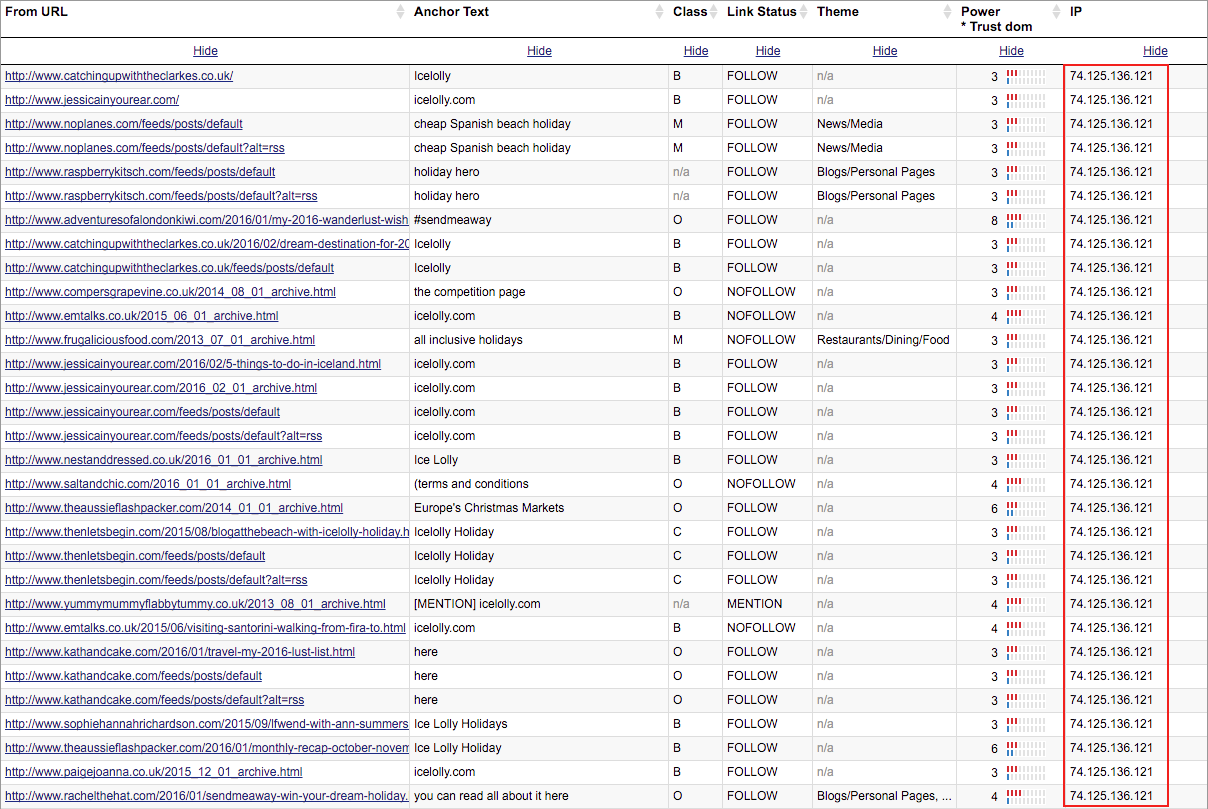The height and width of the screenshot is (809, 1208).
Task: Open the sophiehannahrichardson.com lfwend link
Action: (207, 724)
